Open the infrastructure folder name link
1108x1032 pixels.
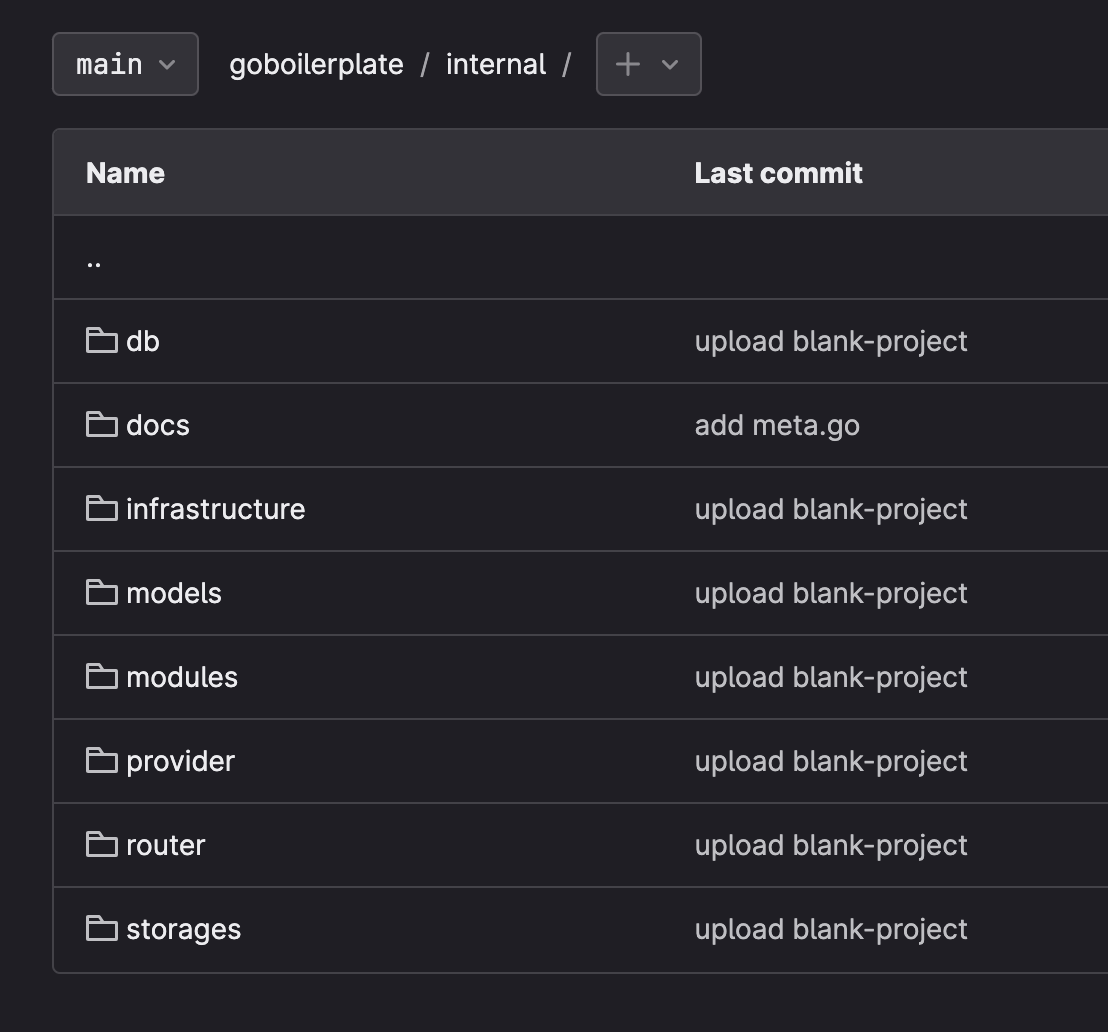(215, 509)
